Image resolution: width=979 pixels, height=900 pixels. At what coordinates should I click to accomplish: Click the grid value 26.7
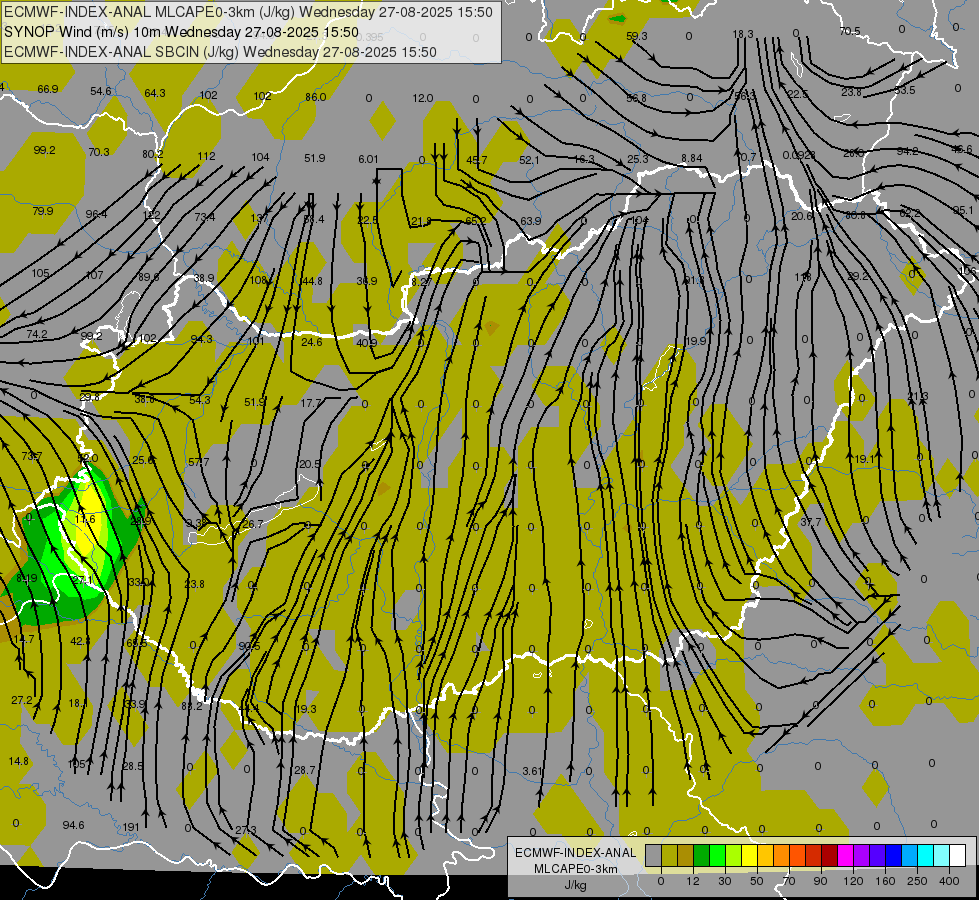tap(253, 524)
